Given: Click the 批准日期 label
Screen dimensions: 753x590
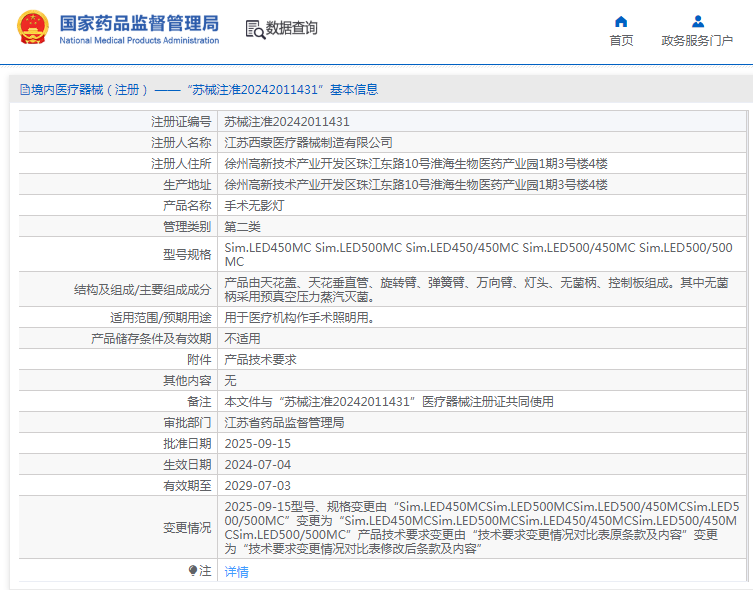Looking at the screenshot, I should [x=187, y=444].
